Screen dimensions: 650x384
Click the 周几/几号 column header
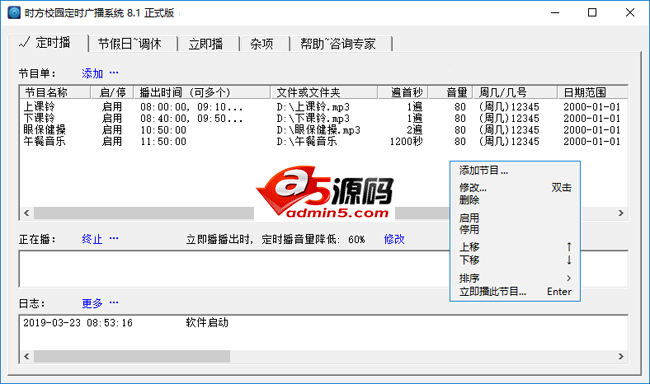click(x=515, y=92)
